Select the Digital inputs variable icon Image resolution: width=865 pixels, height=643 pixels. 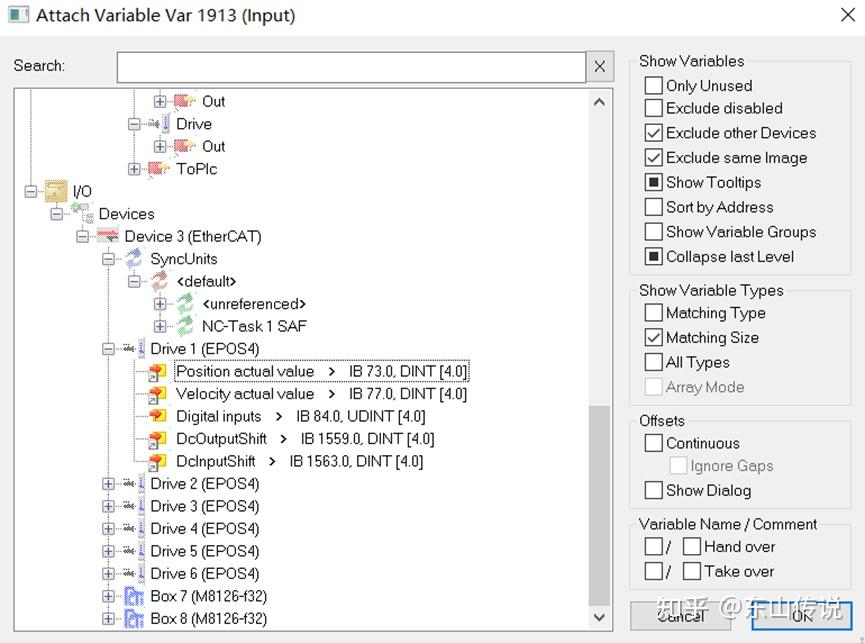tap(158, 416)
